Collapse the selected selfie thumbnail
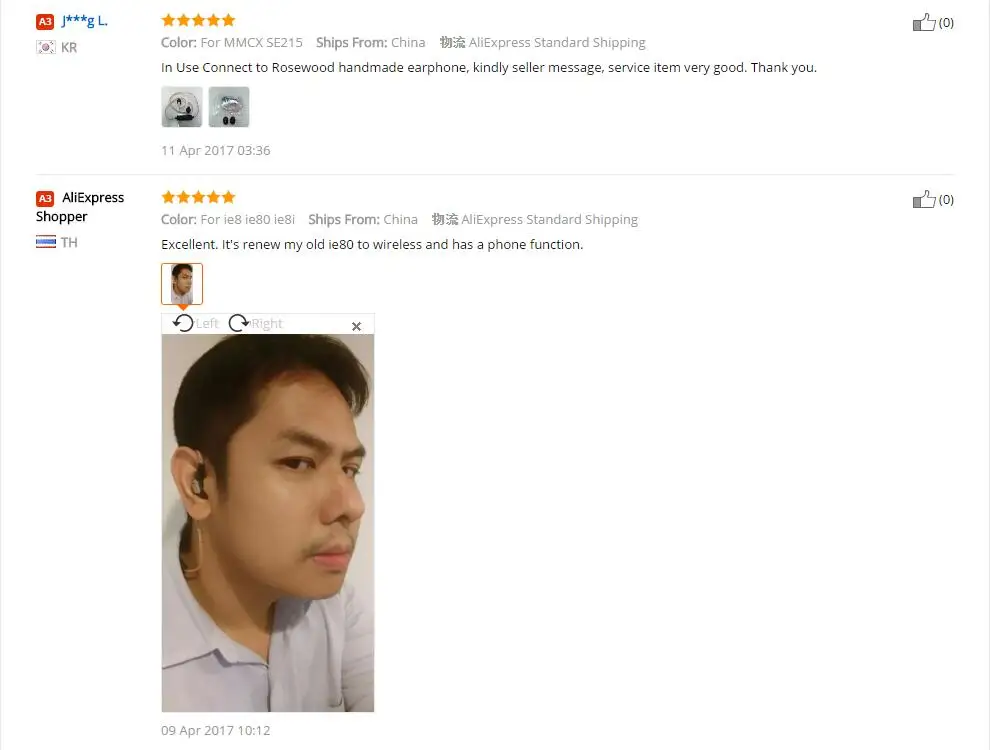990x750 pixels. click(182, 284)
